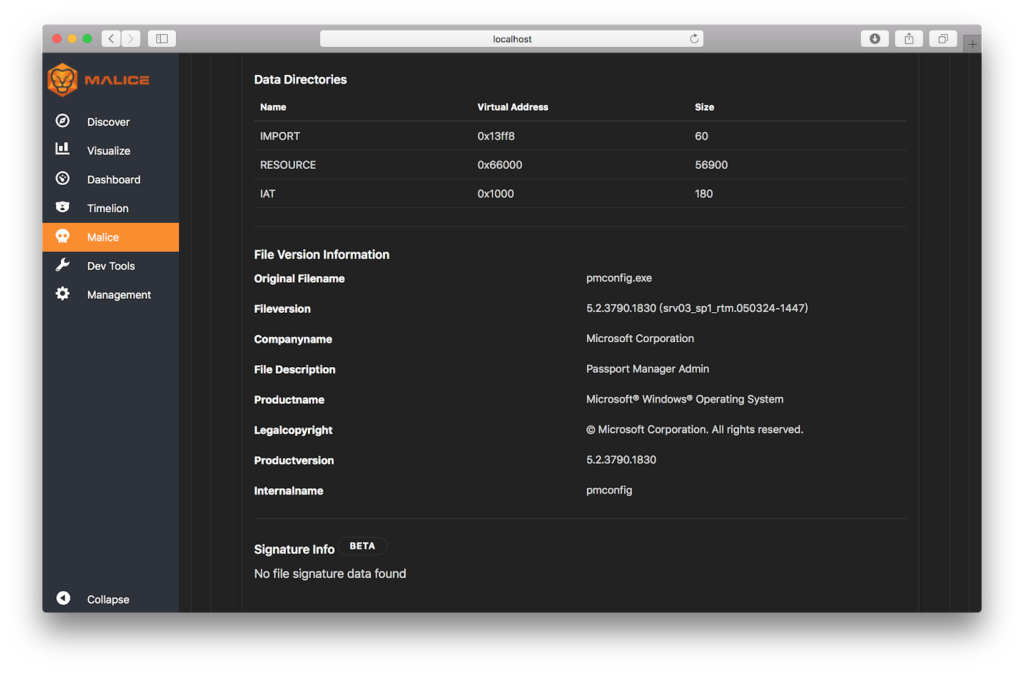Open the Timelion menu item
1024x673 pixels.
(108, 208)
